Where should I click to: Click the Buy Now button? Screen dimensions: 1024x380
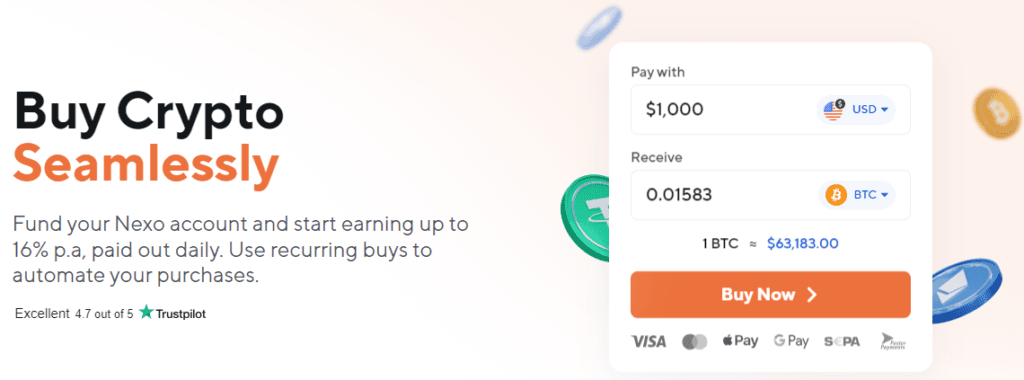click(x=771, y=294)
